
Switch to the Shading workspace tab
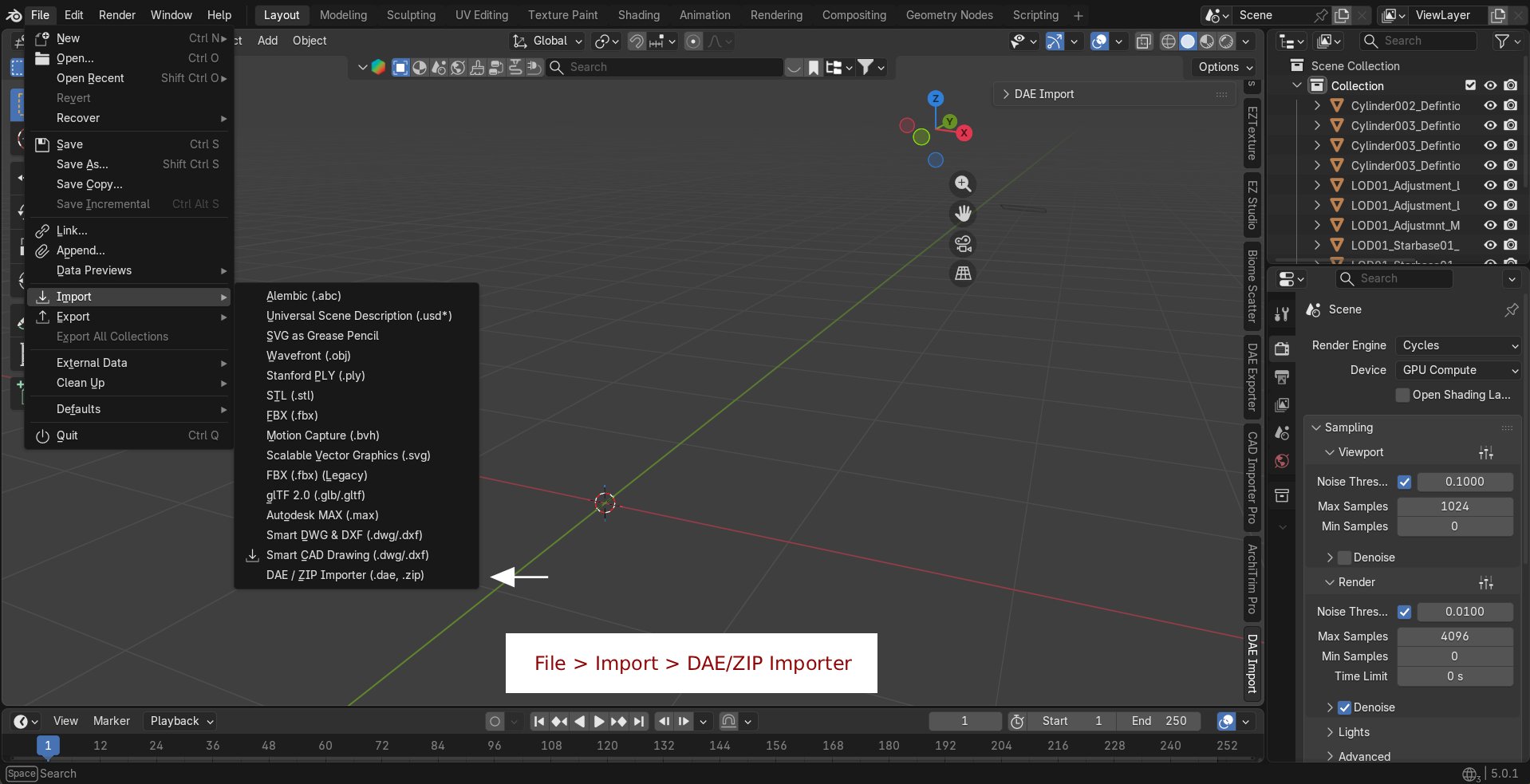638,15
